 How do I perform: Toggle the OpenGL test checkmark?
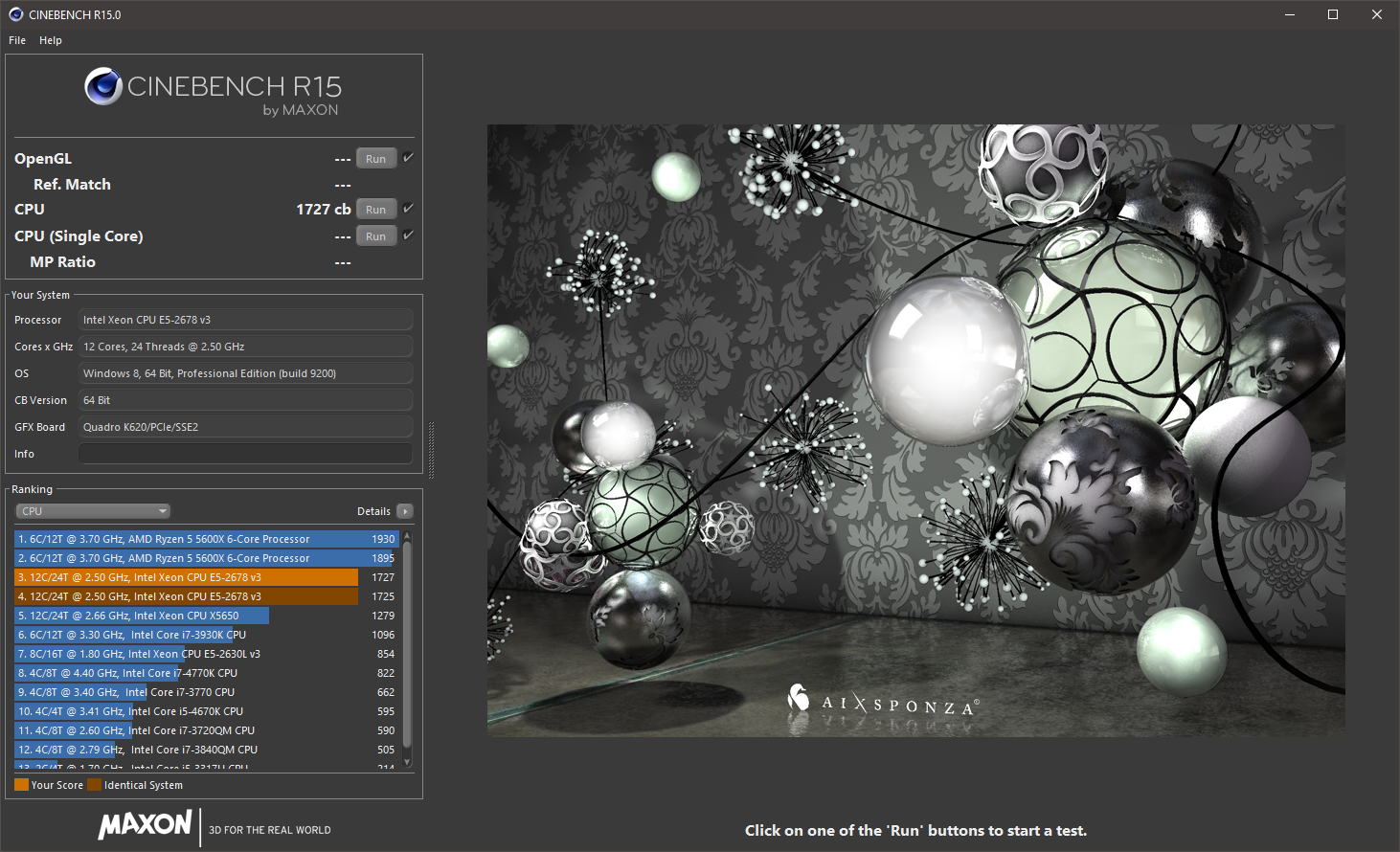pos(408,158)
